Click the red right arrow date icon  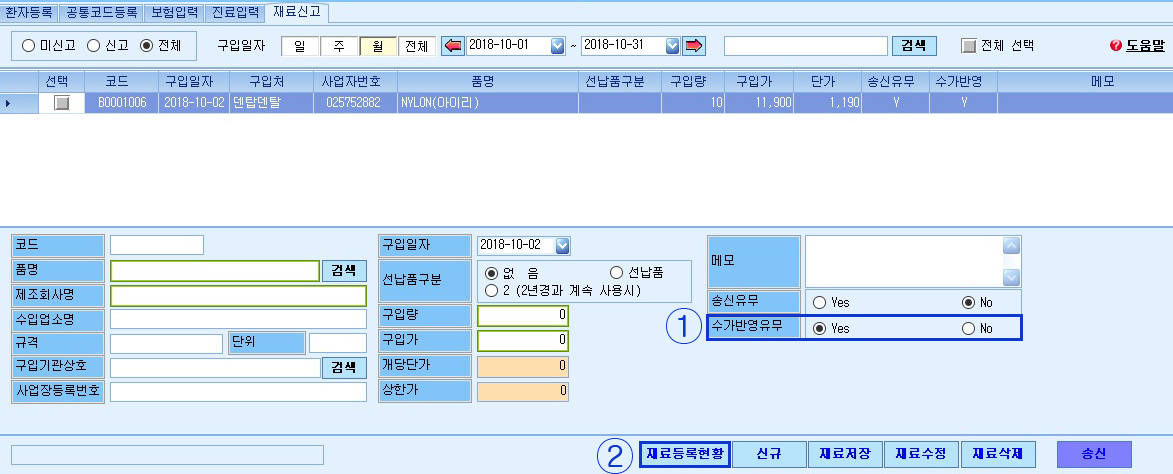(694, 46)
